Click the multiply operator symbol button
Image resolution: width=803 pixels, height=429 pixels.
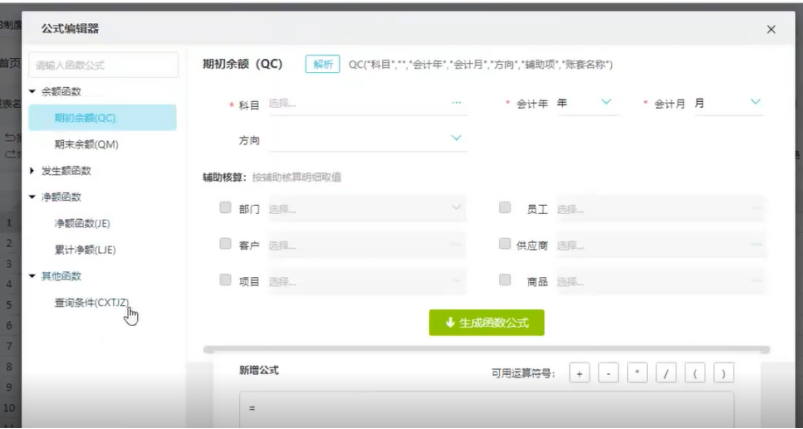pyautogui.click(x=636, y=373)
